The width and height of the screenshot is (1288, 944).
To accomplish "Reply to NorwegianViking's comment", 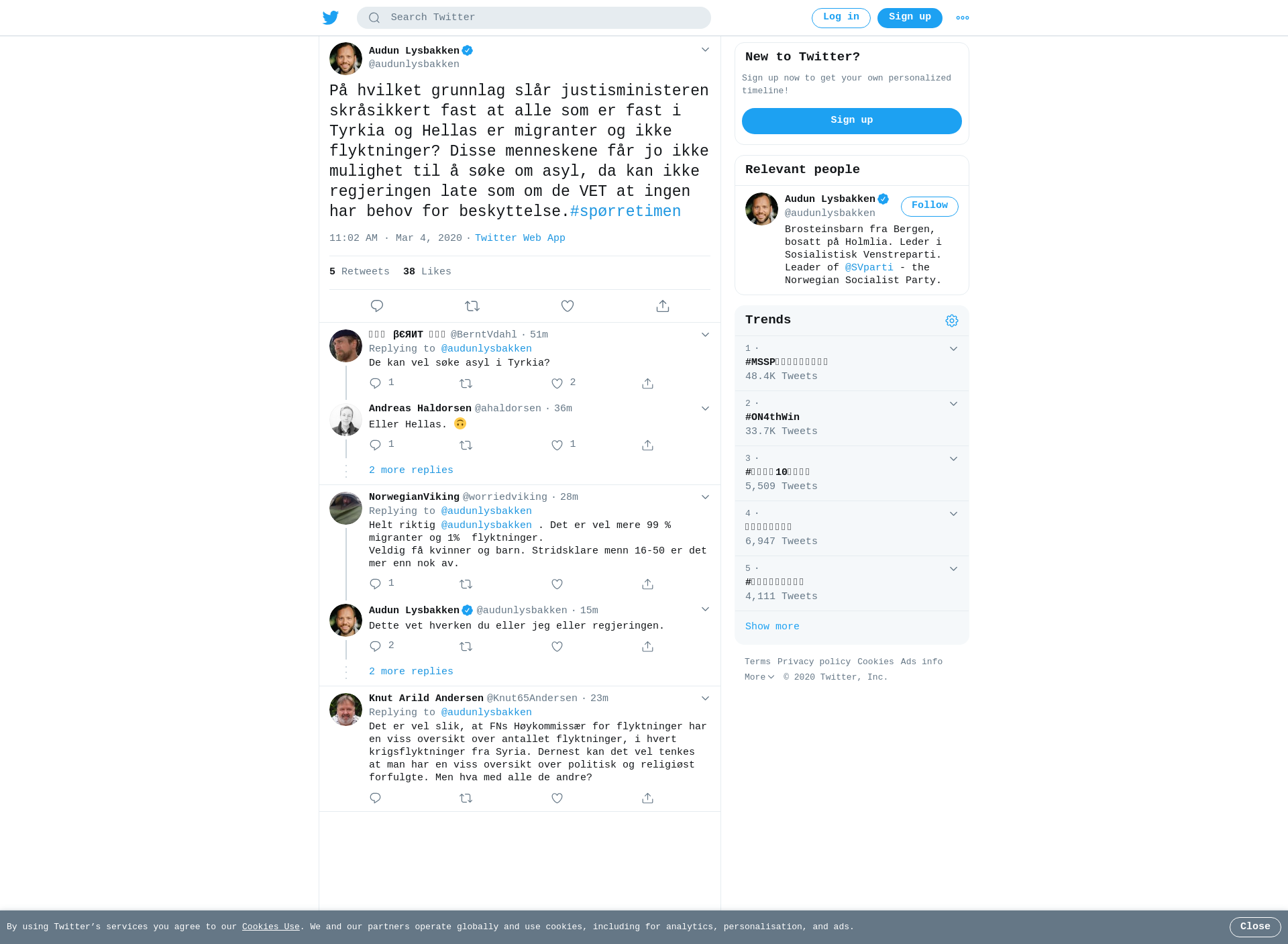I will (x=376, y=584).
